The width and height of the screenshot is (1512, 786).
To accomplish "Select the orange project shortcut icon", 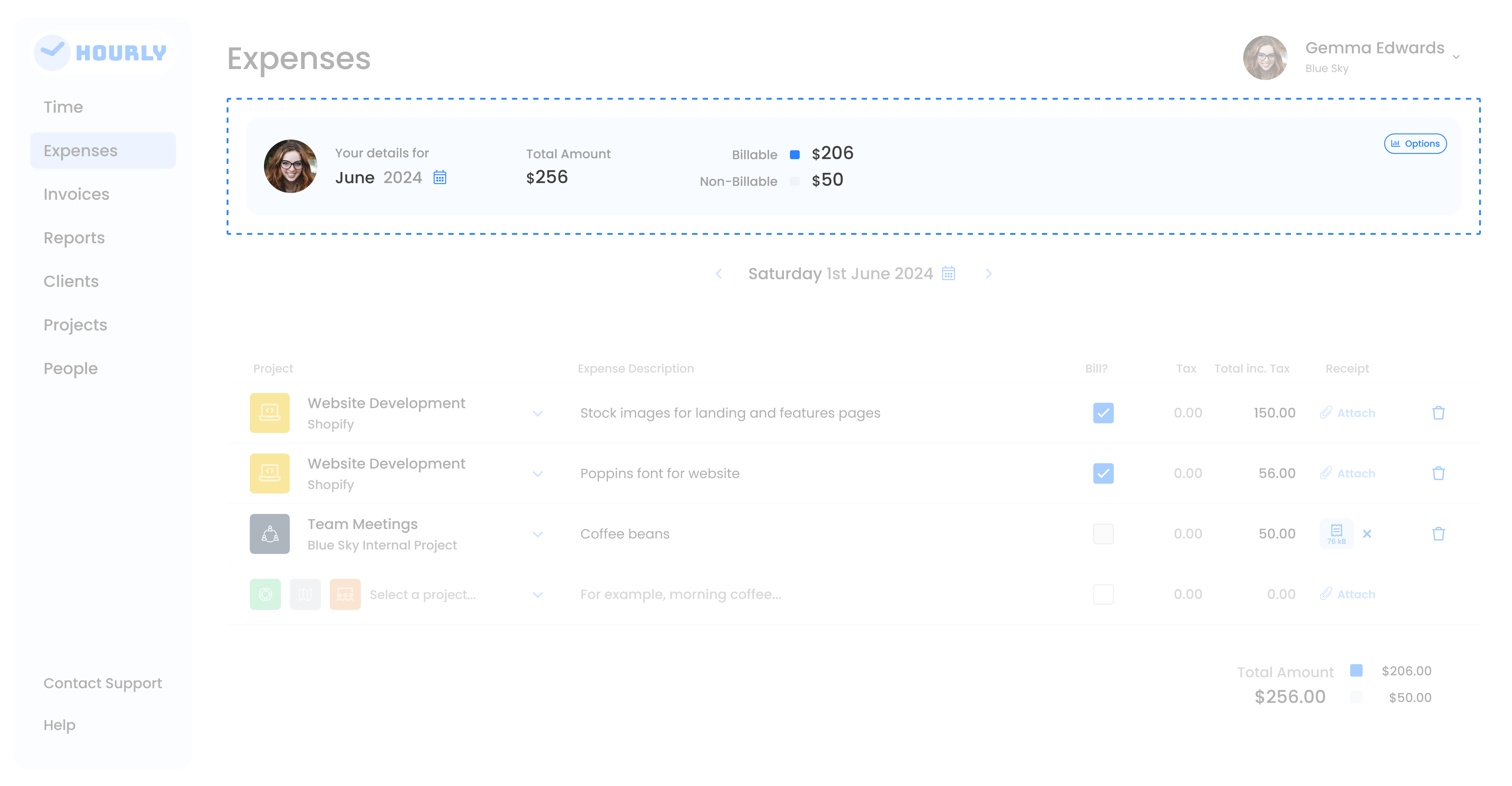I will [x=345, y=594].
